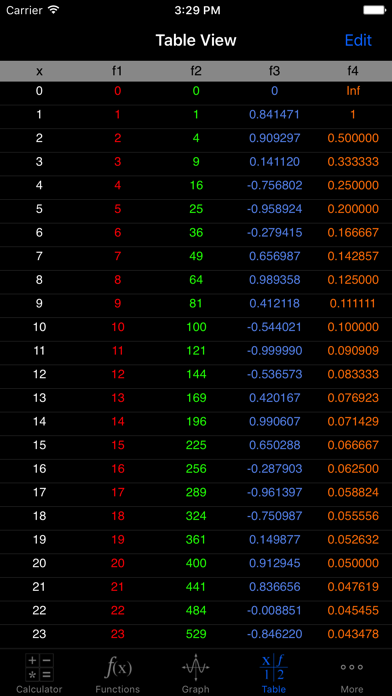Select the f1 column header
392x696 pixels.
(x=117, y=71)
